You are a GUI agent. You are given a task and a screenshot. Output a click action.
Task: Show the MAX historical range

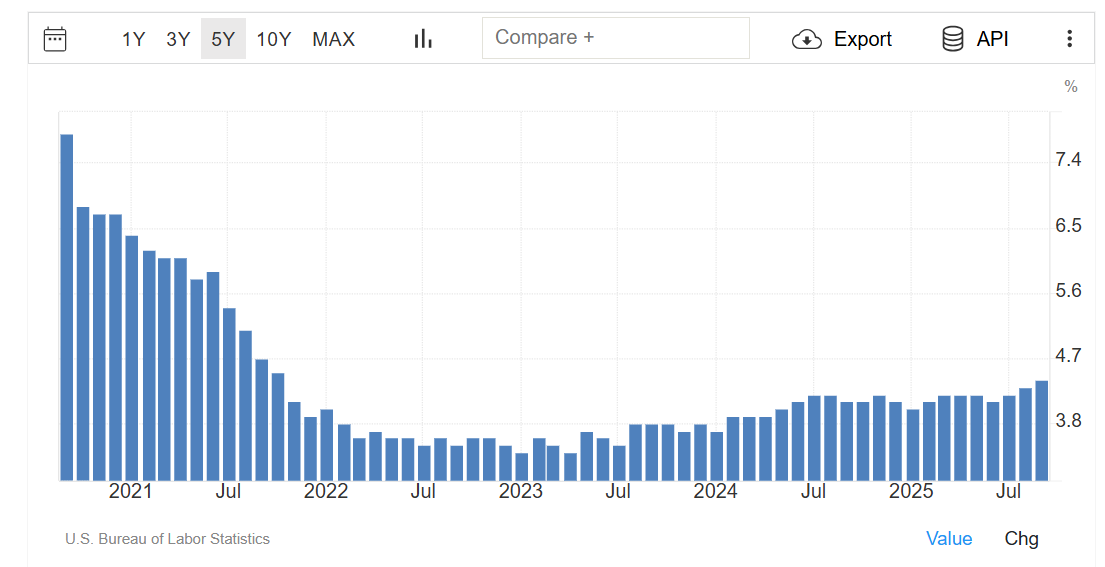pyautogui.click(x=333, y=39)
